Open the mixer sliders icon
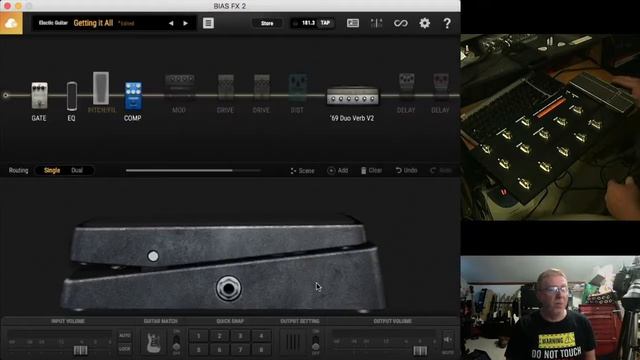This screenshot has height=360, width=640. [376, 23]
